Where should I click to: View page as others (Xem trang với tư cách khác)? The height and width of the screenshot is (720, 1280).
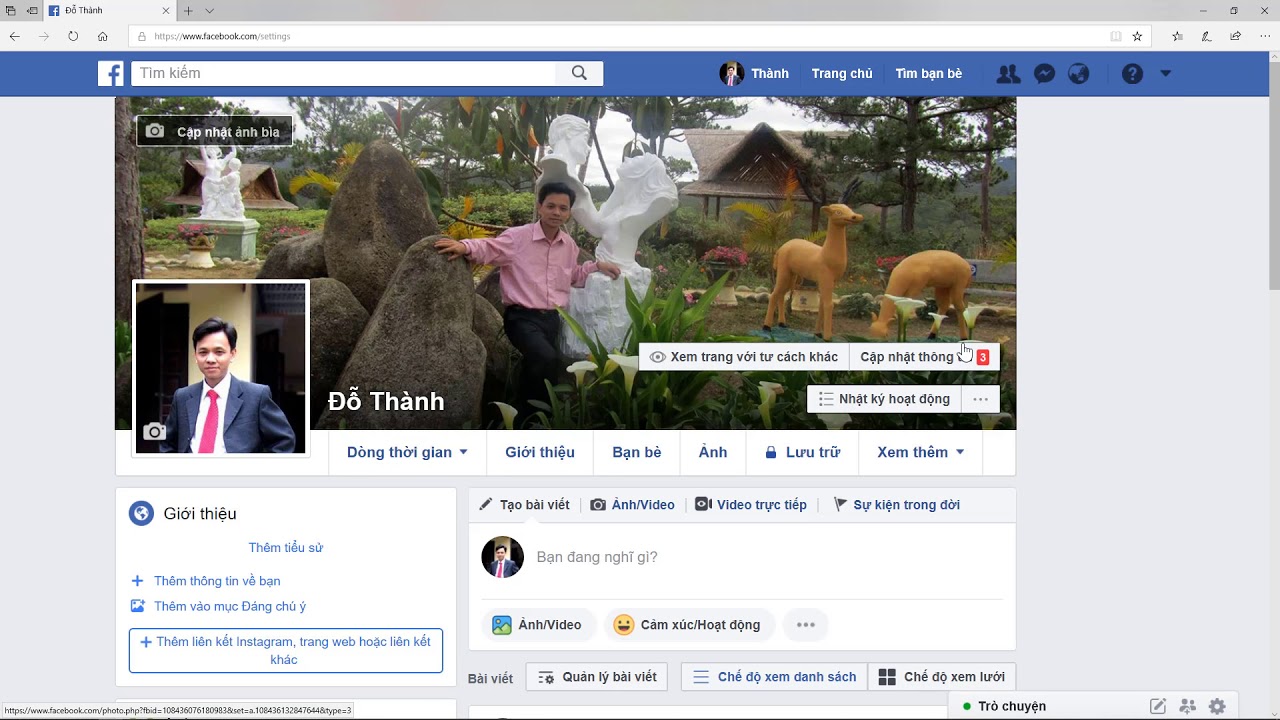743,357
